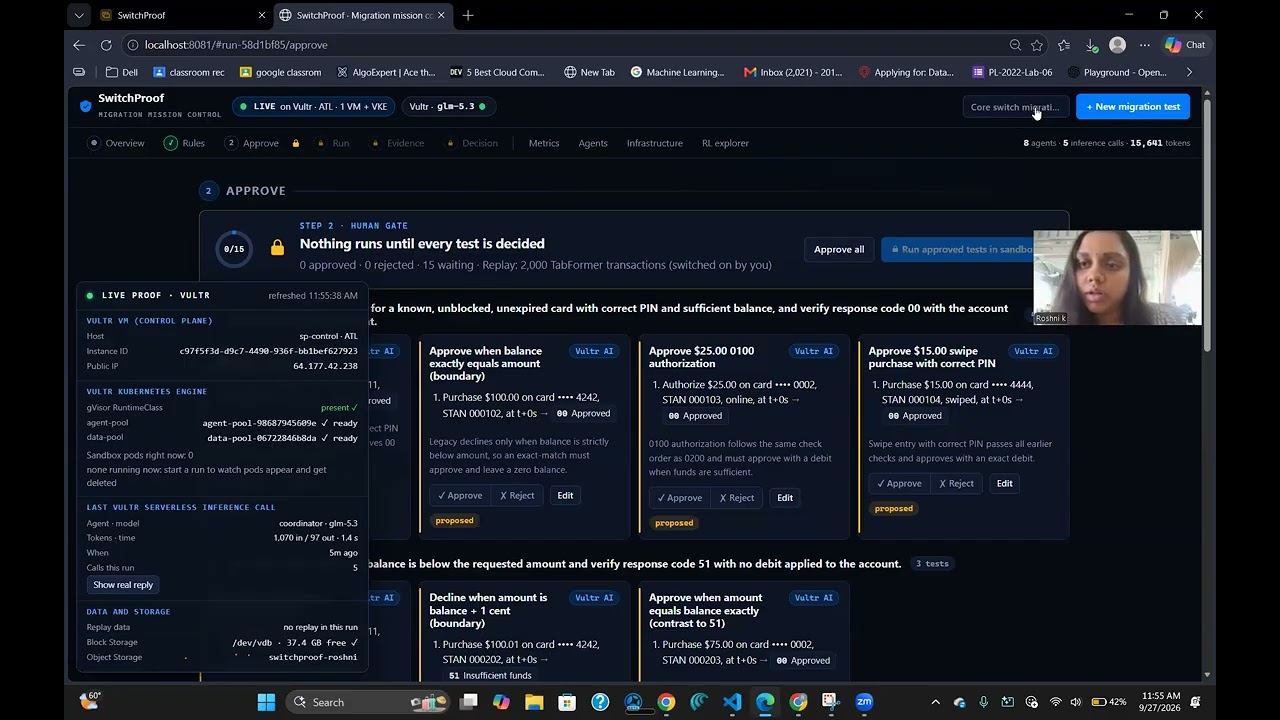Image resolution: width=1280 pixels, height=720 pixels.
Task: Open Zoom from the taskbar
Action: pyautogui.click(x=864, y=702)
